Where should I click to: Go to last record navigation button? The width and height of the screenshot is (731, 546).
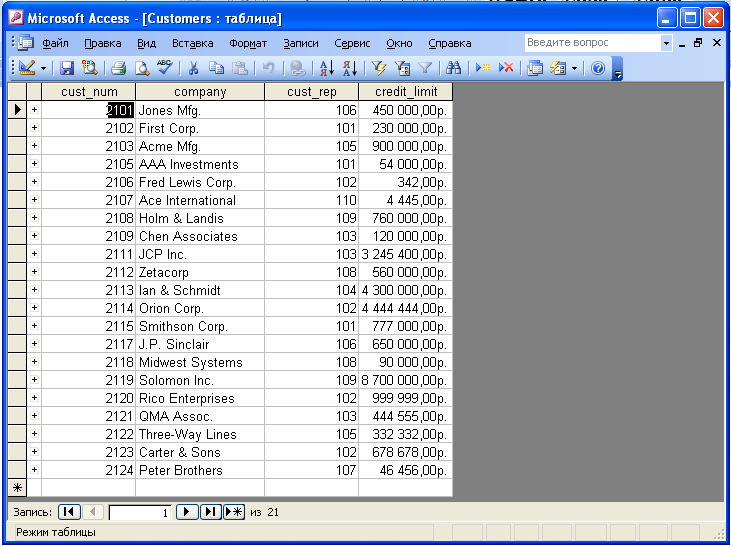(x=211, y=512)
